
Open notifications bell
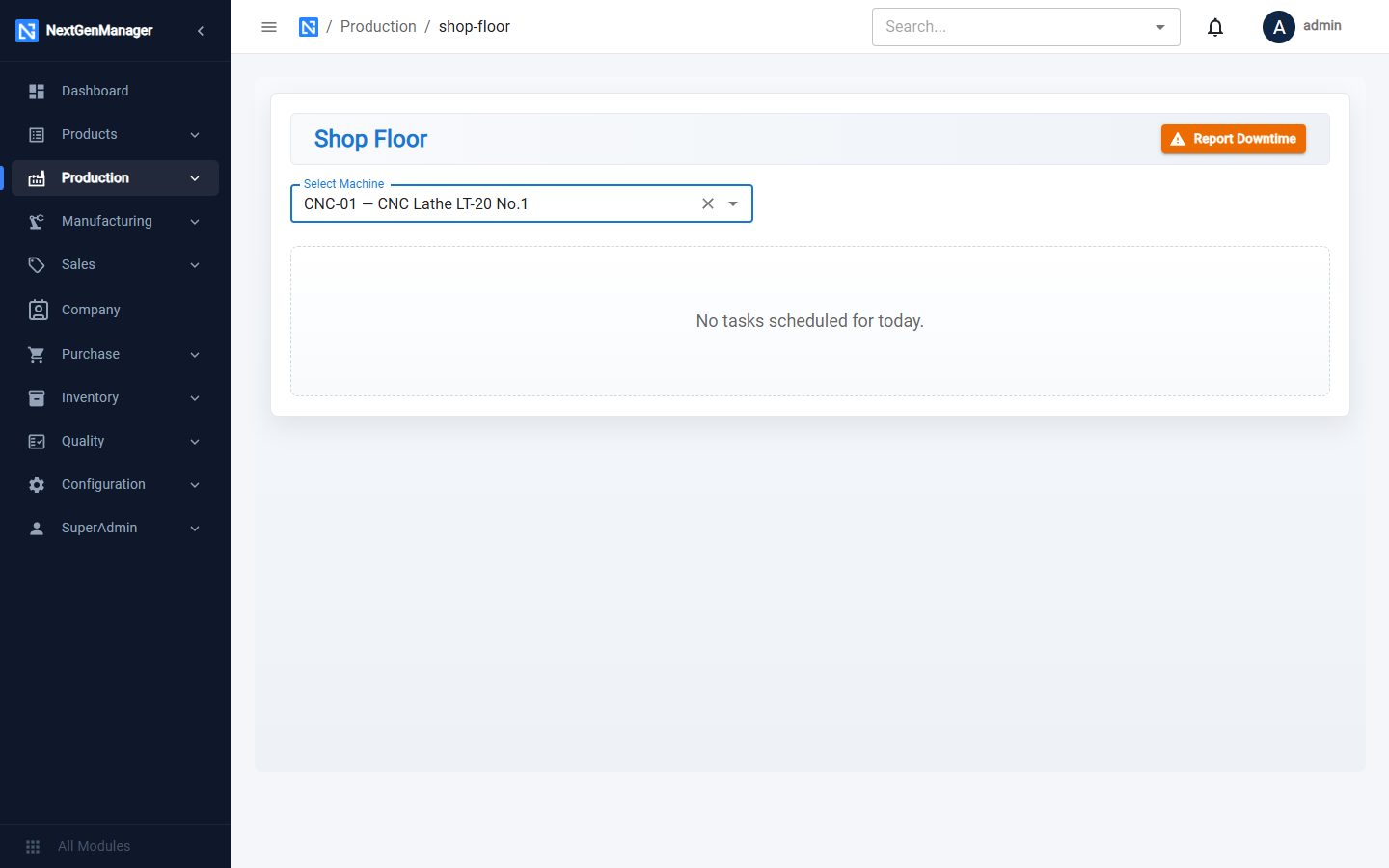coord(1215,27)
